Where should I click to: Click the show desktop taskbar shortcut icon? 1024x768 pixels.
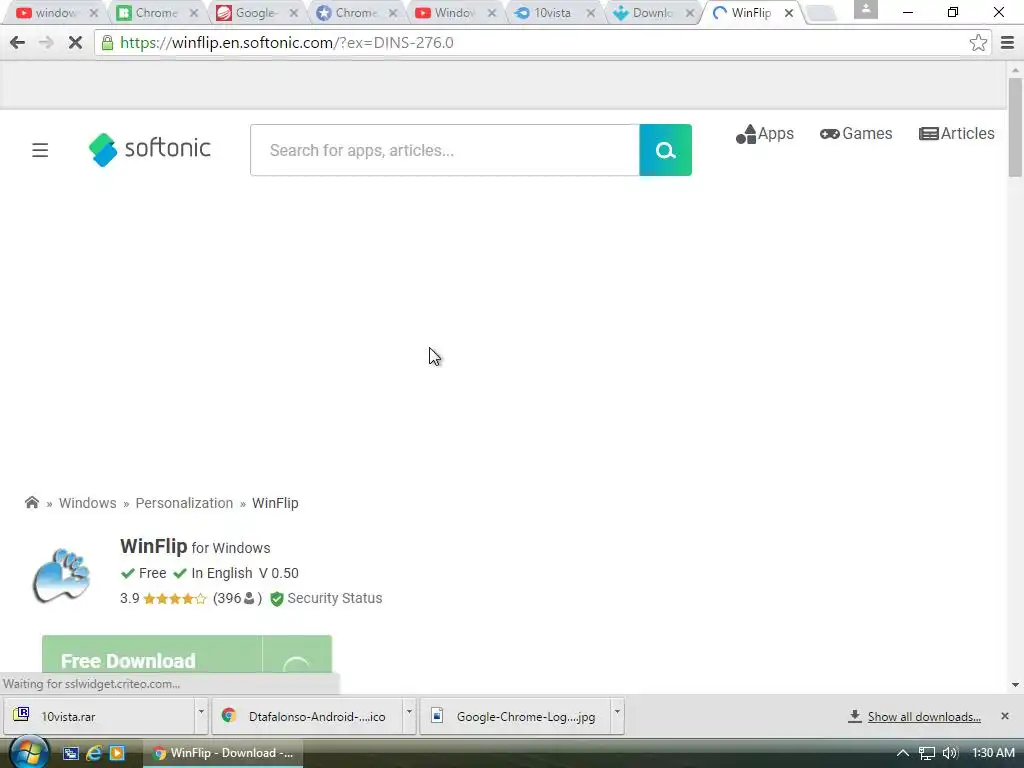point(71,753)
